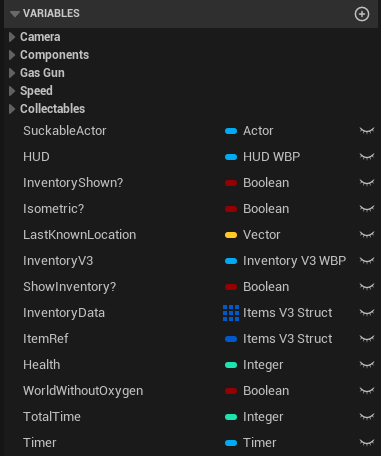
Task: Click the red Boolean pill for Isometric?
Action: click(231, 209)
